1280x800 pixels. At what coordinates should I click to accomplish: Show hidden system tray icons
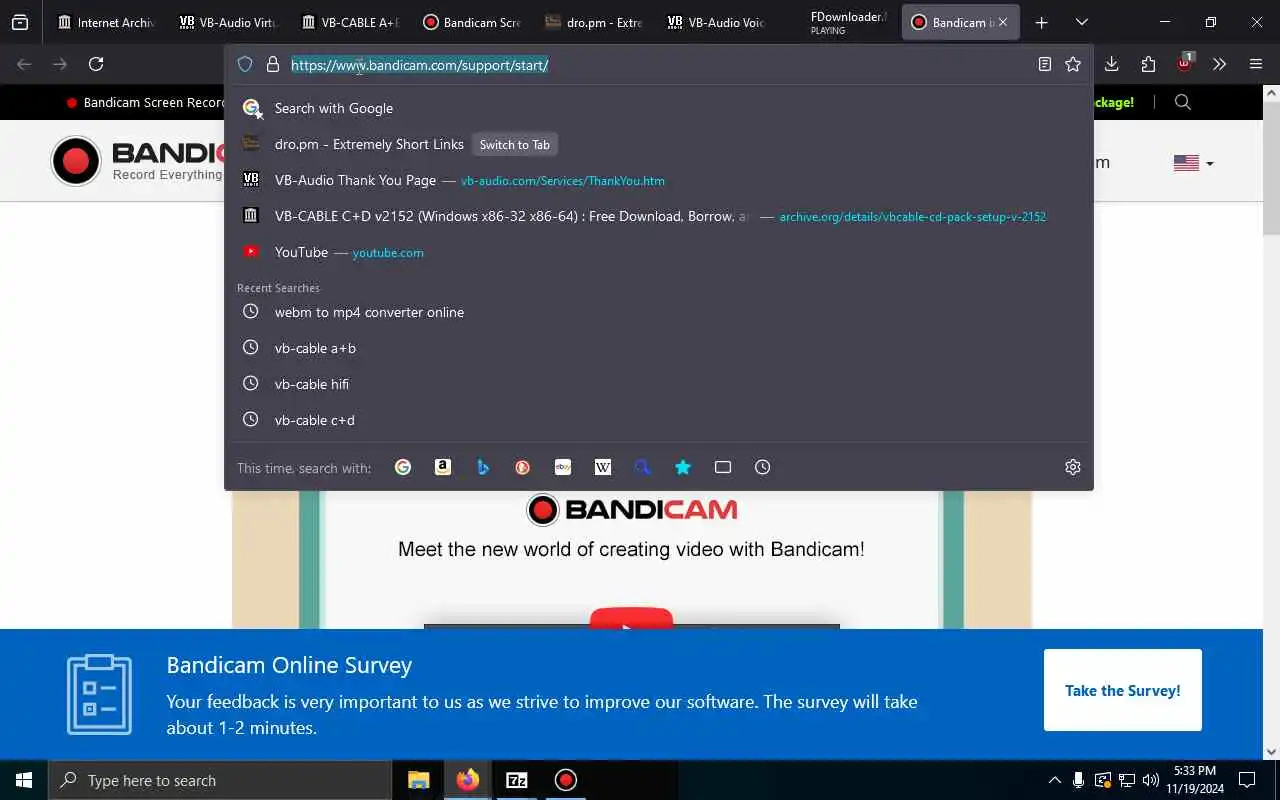coord(1054,780)
